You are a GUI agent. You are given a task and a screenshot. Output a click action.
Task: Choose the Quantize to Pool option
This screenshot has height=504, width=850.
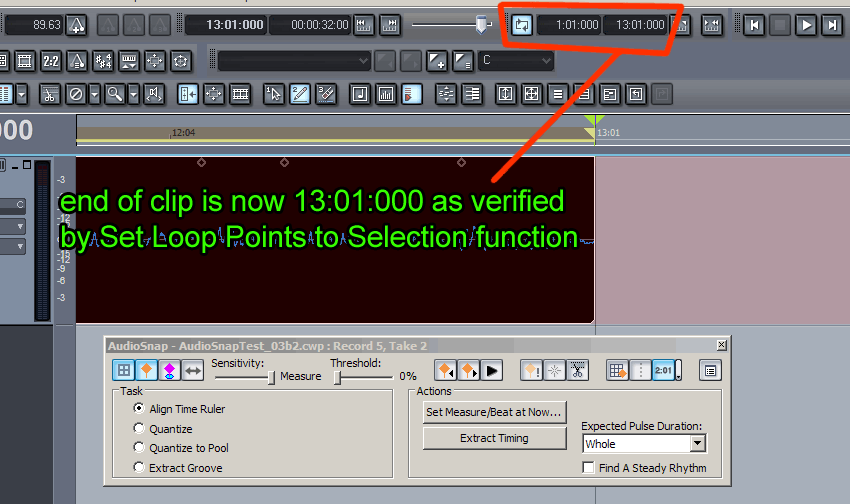pyautogui.click(x=140, y=448)
